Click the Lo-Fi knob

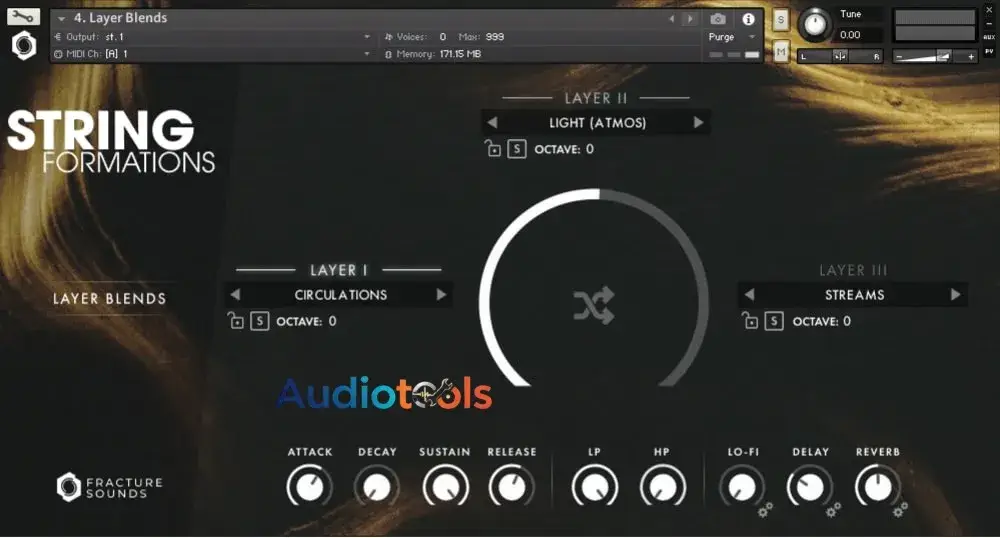click(x=742, y=487)
